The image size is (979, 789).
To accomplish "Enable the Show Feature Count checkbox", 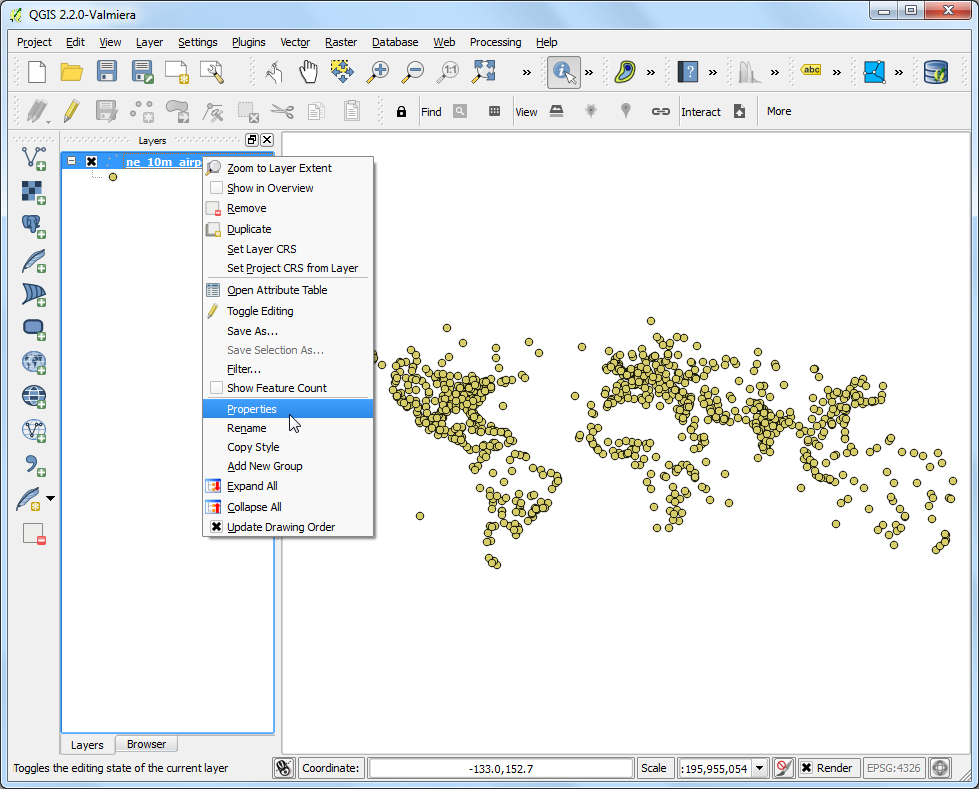I will 216,388.
